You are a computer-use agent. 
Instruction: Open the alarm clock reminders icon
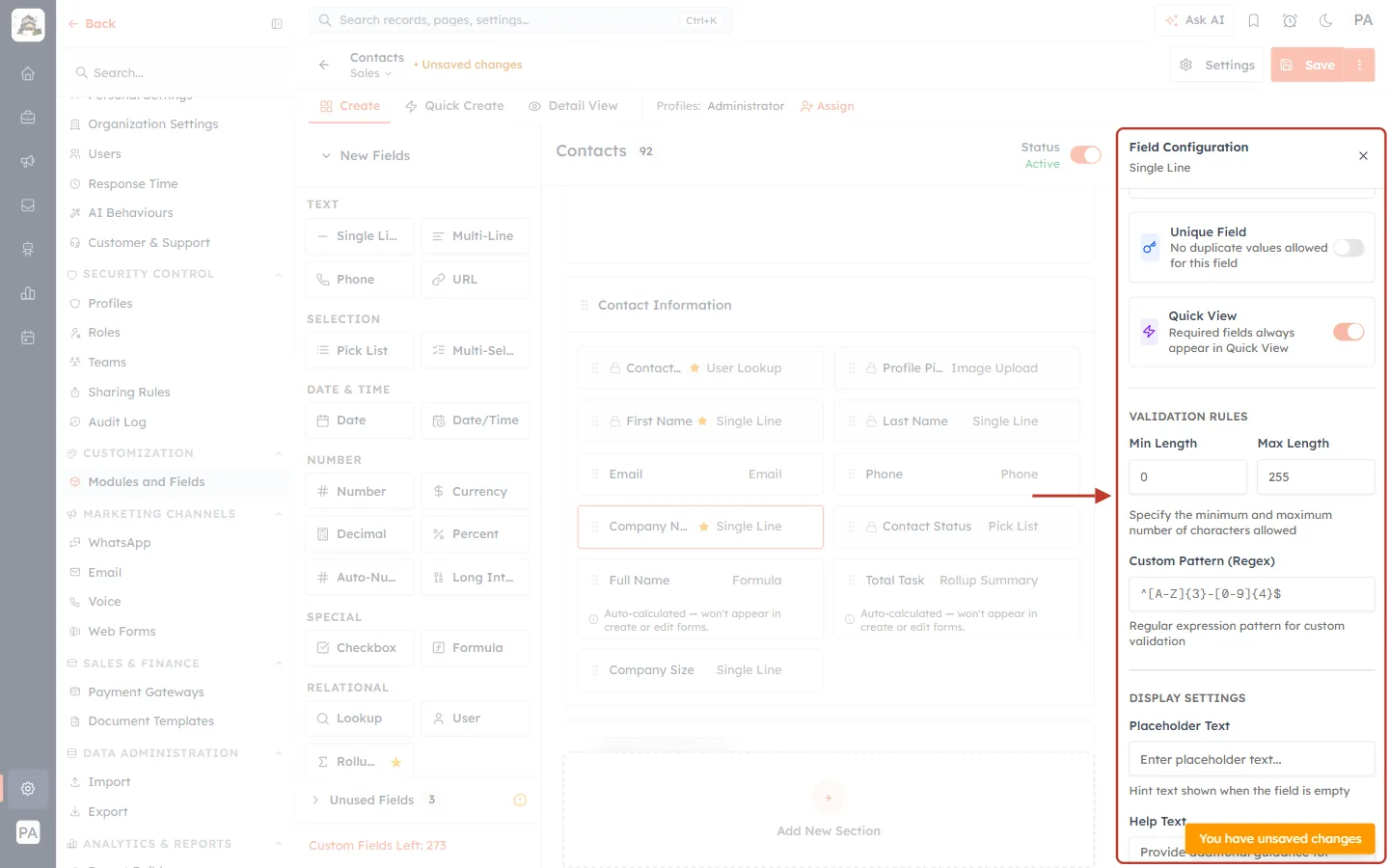click(1290, 20)
